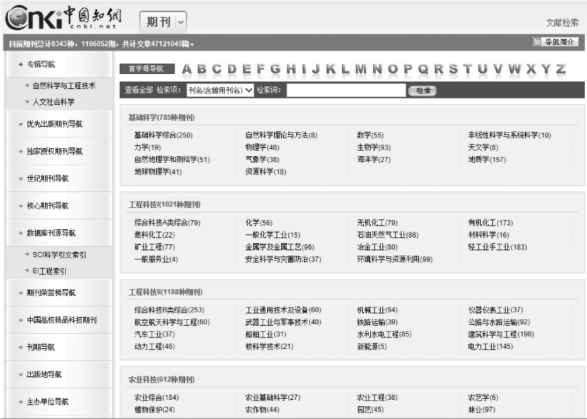Image resolution: width=587 pixels, height=419 pixels.
Task: Open 有机化工(173) category
Action: [490, 223]
